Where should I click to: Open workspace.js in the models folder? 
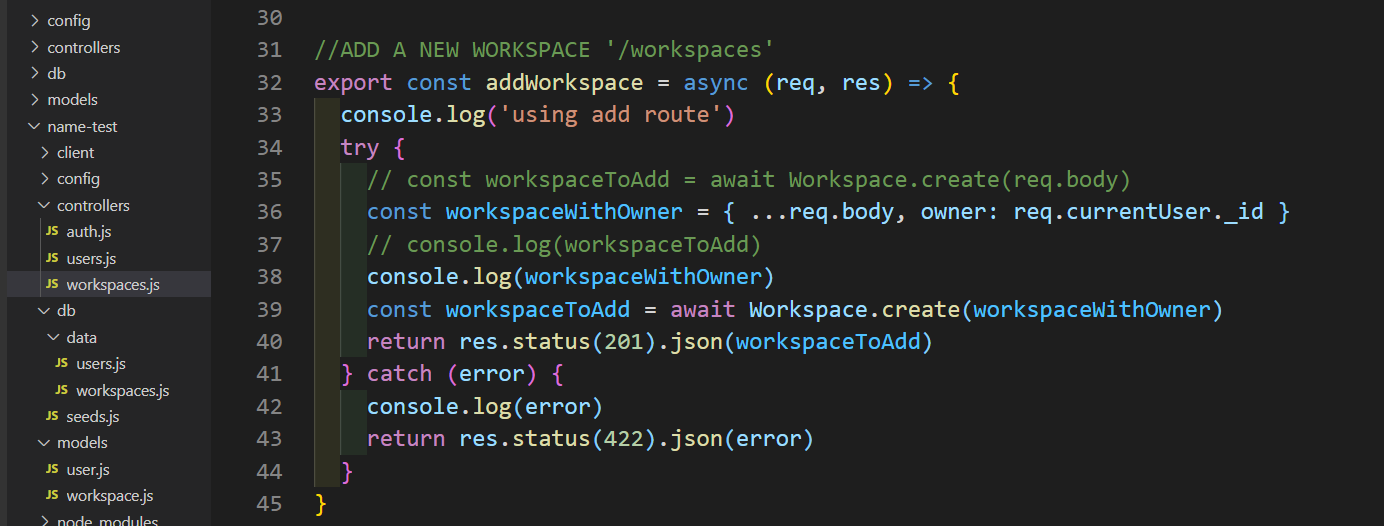[110, 496]
